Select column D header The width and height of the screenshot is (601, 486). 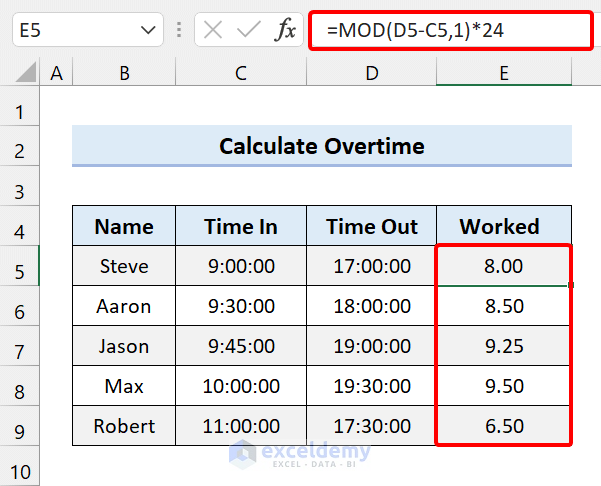(371, 73)
